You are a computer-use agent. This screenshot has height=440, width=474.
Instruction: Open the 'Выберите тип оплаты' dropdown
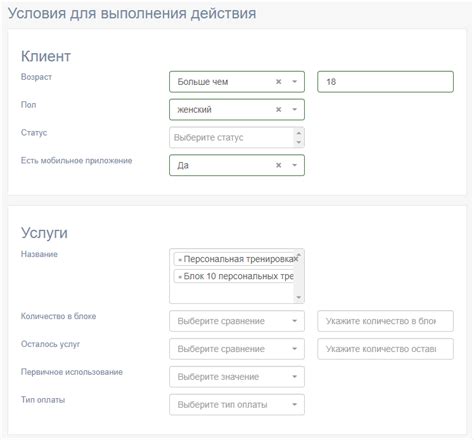[237, 405]
